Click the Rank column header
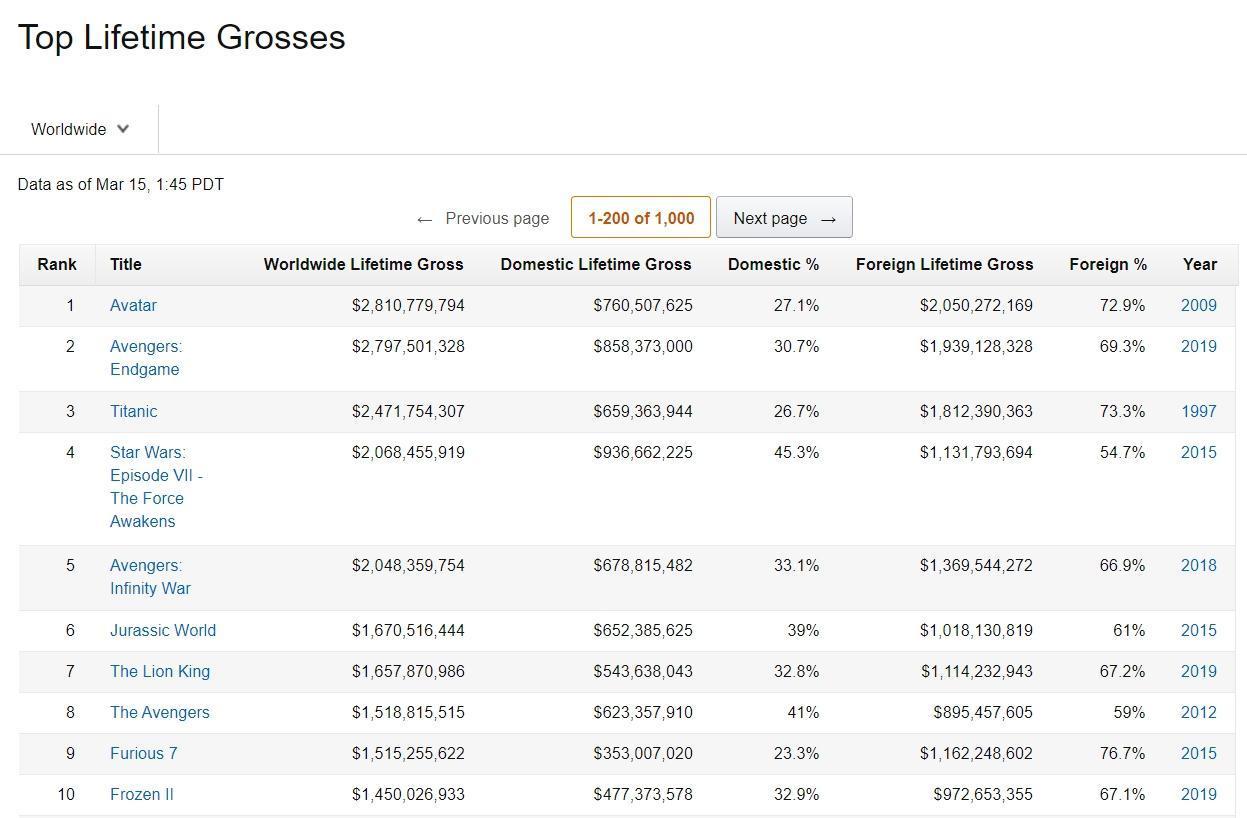 pos(57,264)
